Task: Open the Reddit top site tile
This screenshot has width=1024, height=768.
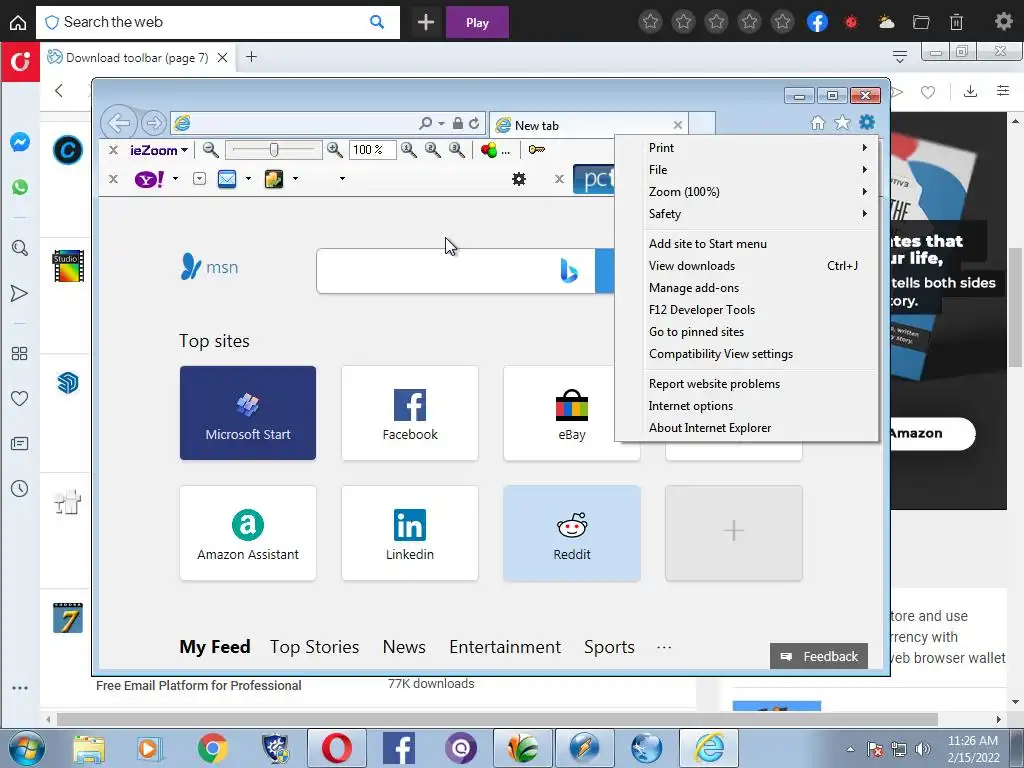Action: (571, 533)
